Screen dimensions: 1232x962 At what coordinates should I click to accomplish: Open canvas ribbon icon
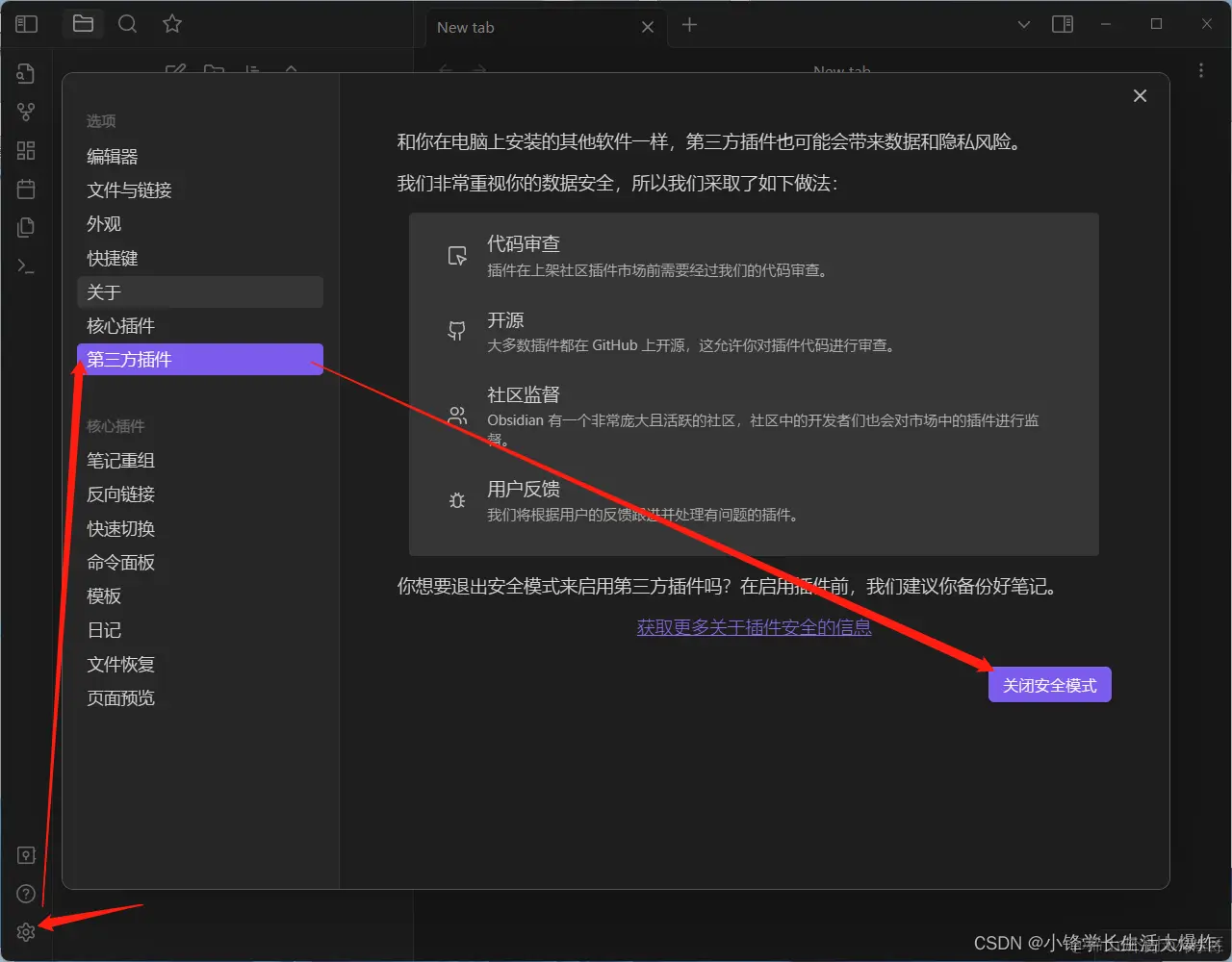tap(26, 151)
